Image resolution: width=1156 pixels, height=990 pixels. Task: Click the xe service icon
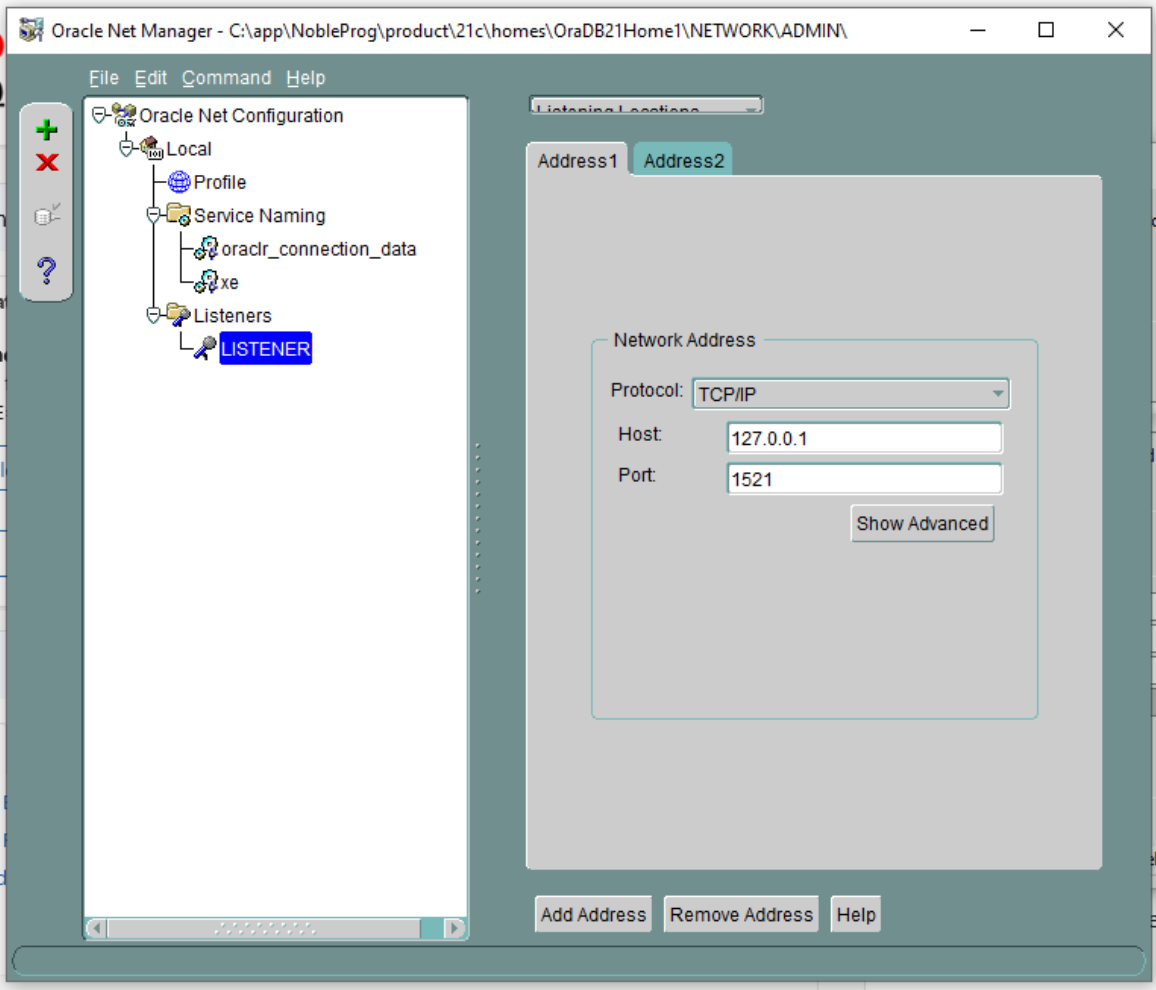(x=206, y=282)
